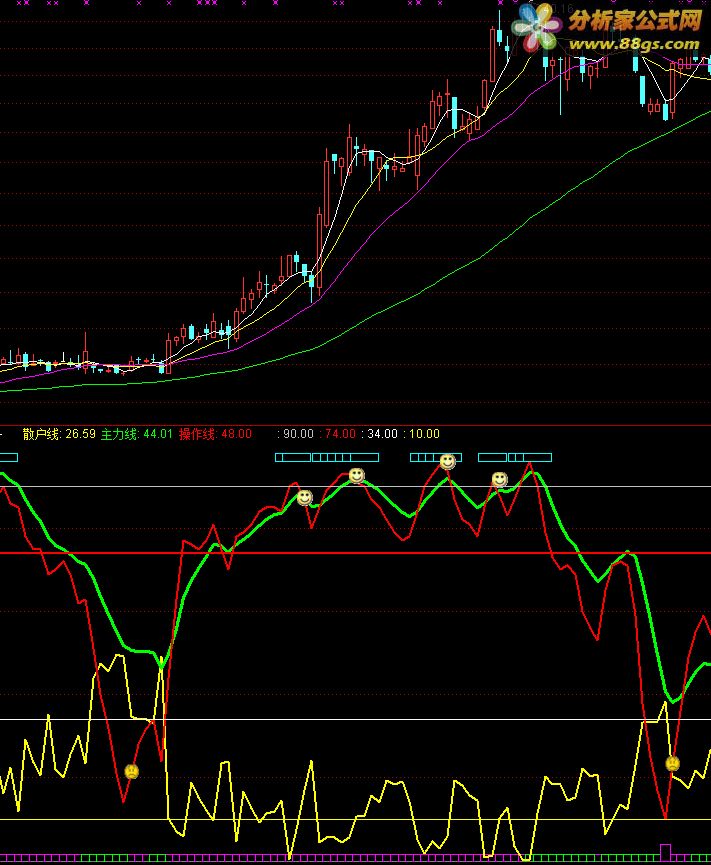Select the second smiley marker on the green line peak
This screenshot has width=711, height=865.
point(357,476)
